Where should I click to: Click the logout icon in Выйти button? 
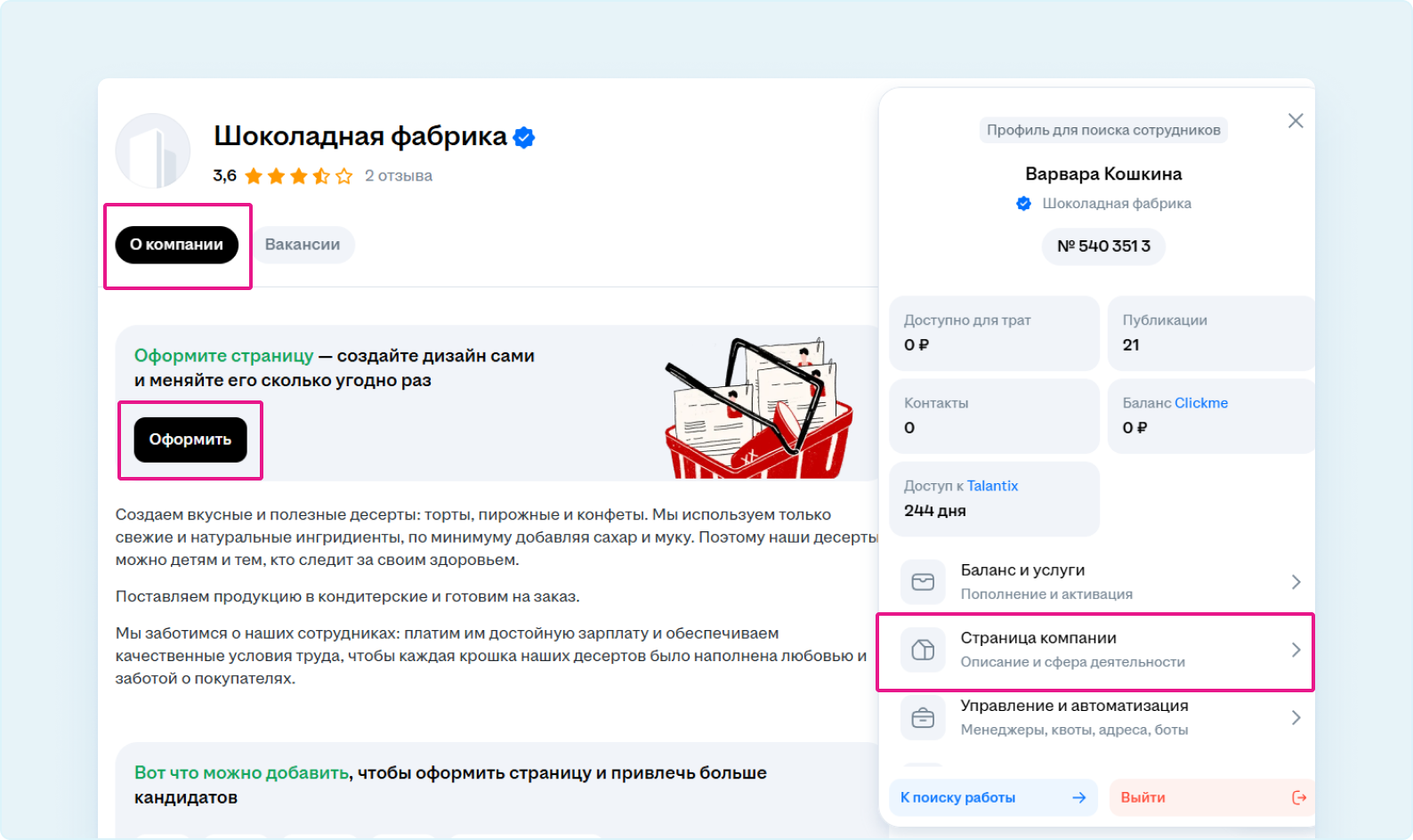point(1298,797)
